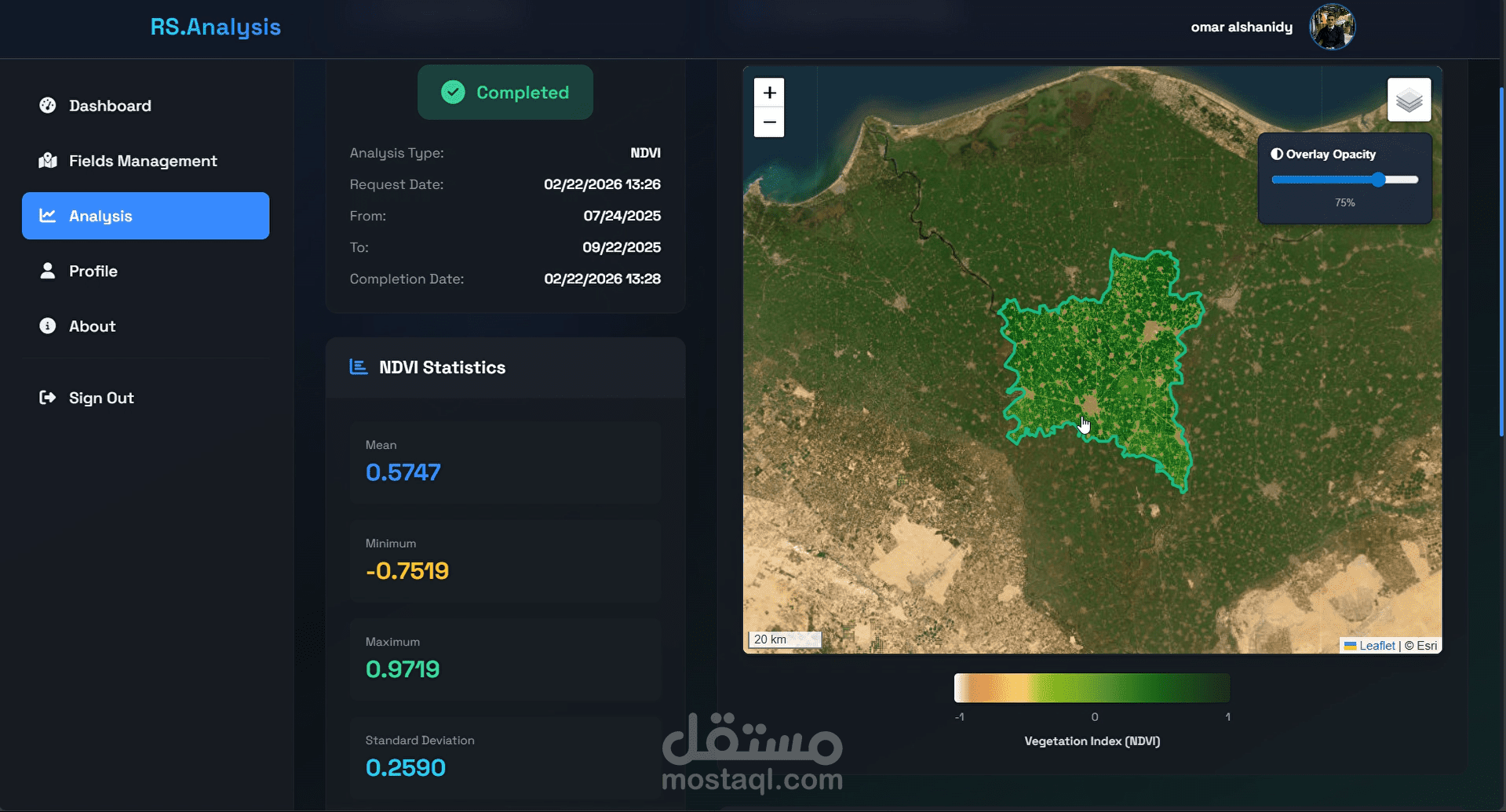
Task: Click the Minimum value -0.7519
Action: 407,570
